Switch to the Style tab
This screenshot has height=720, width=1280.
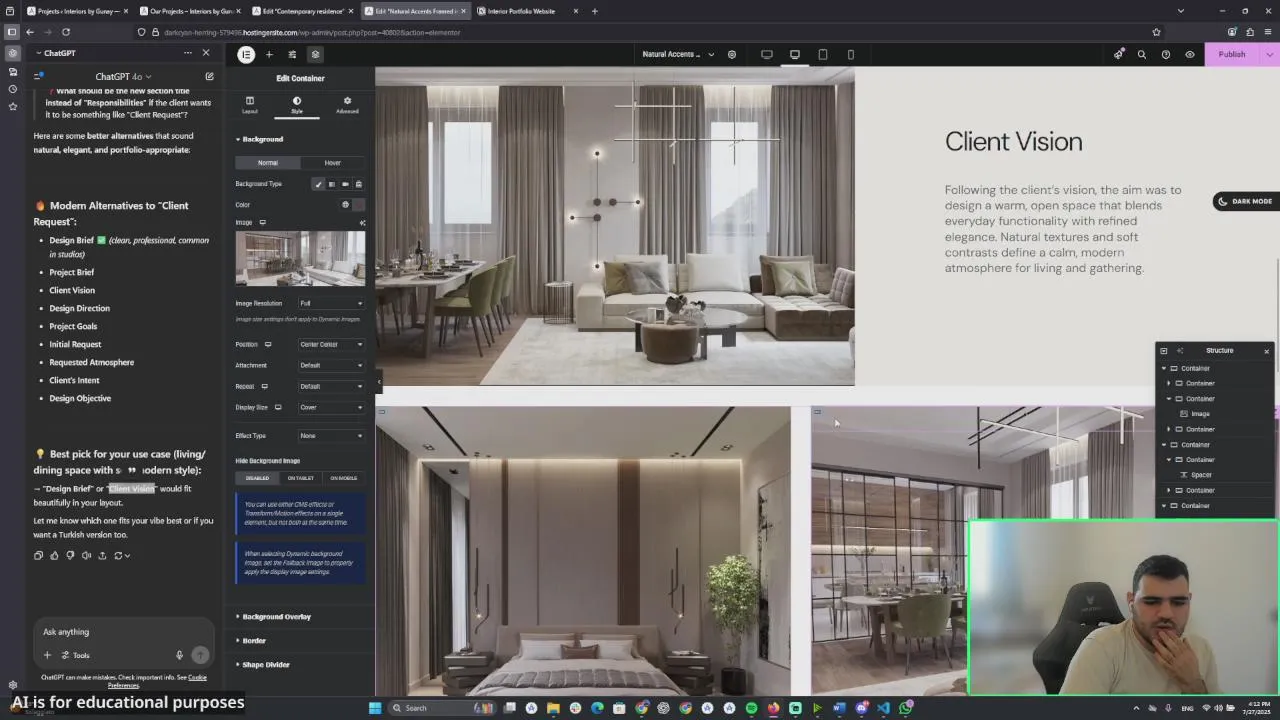pyautogui.click(x=297, y=105)
